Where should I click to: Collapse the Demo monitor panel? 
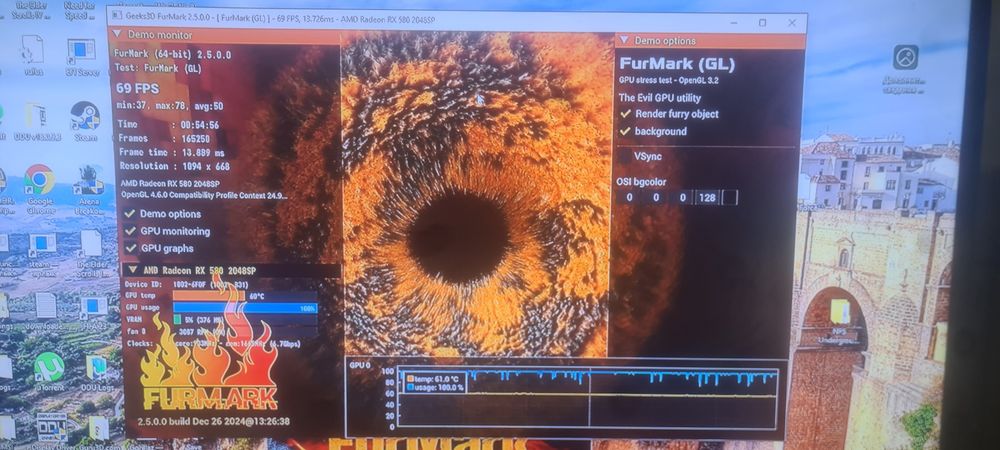[x=117, y=34]
